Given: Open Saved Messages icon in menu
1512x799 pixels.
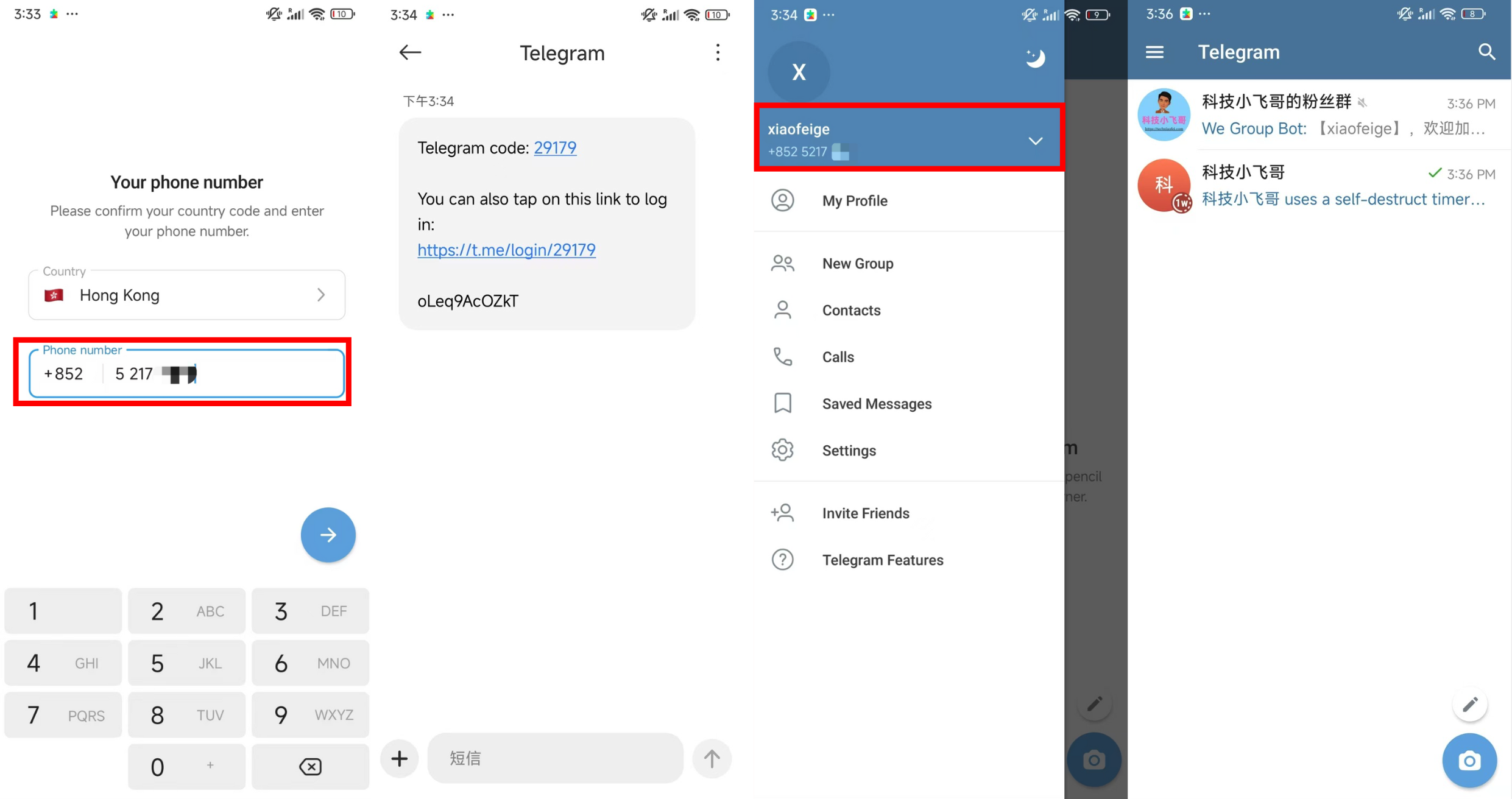Looking at the screenshot, I should pyautogui.click(x=782, y=404).
